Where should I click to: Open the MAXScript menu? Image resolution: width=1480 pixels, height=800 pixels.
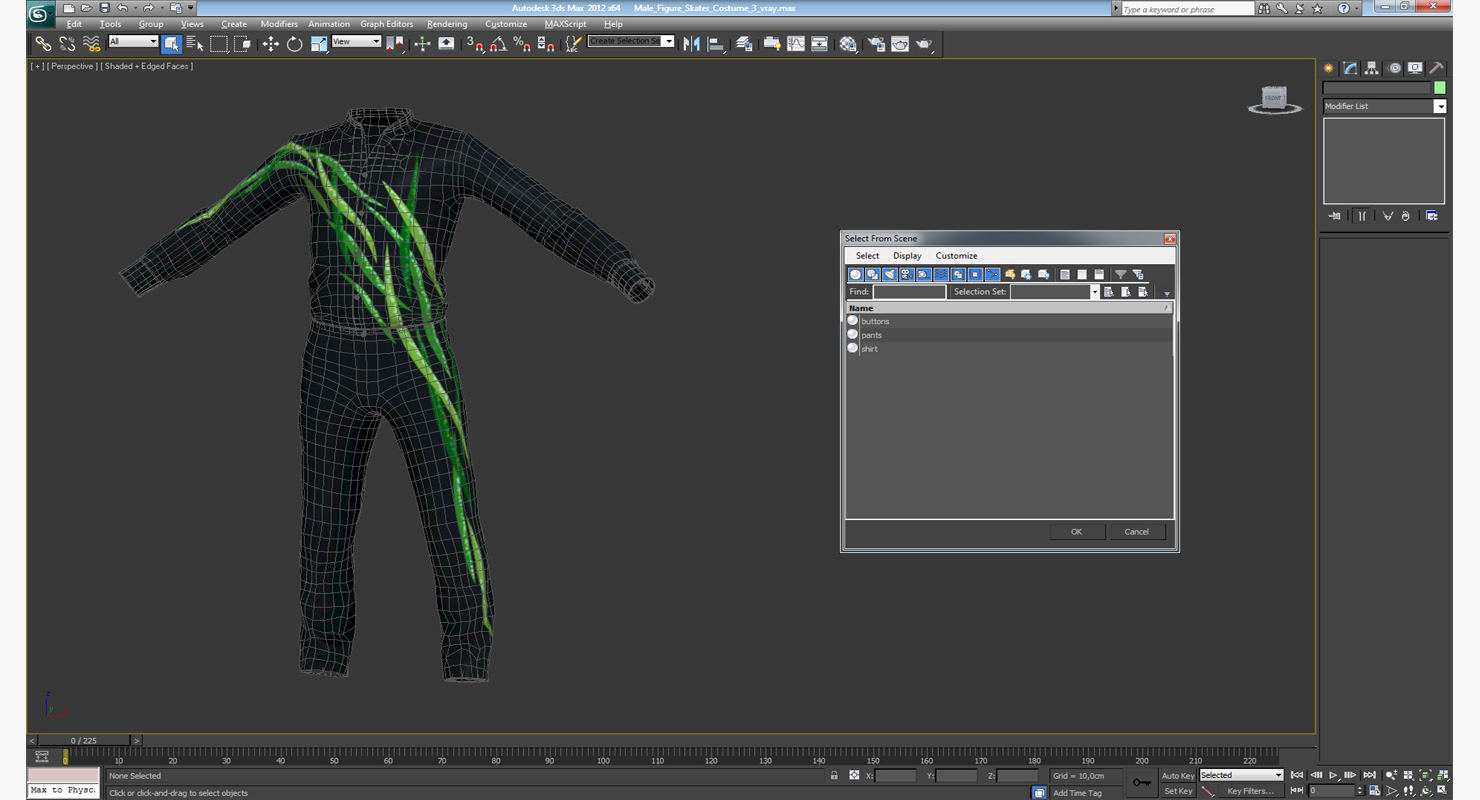[x=566, y=24]
